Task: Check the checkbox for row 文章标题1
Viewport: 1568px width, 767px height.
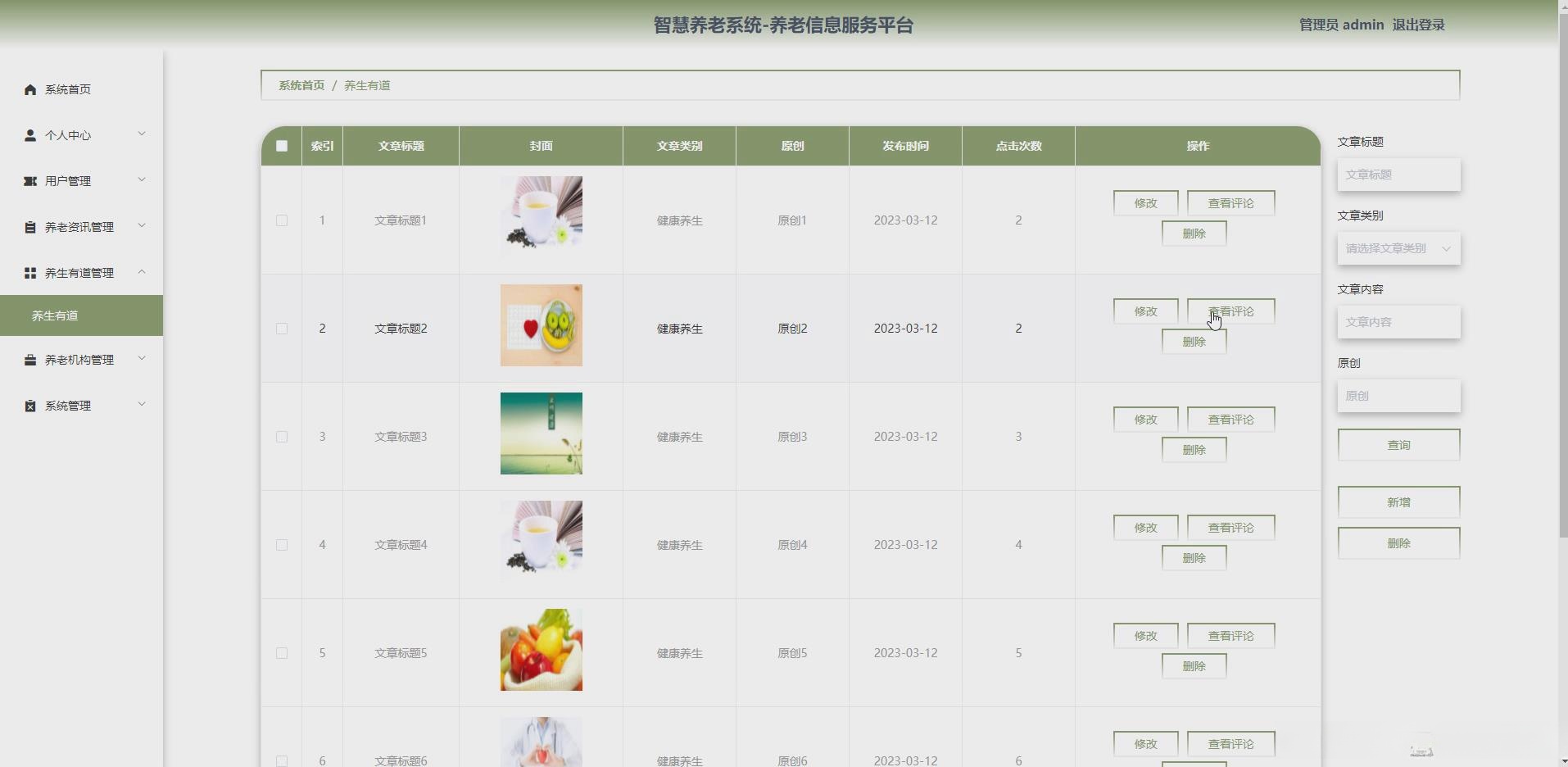Action: pyautogui.click(x=281, y=220)
